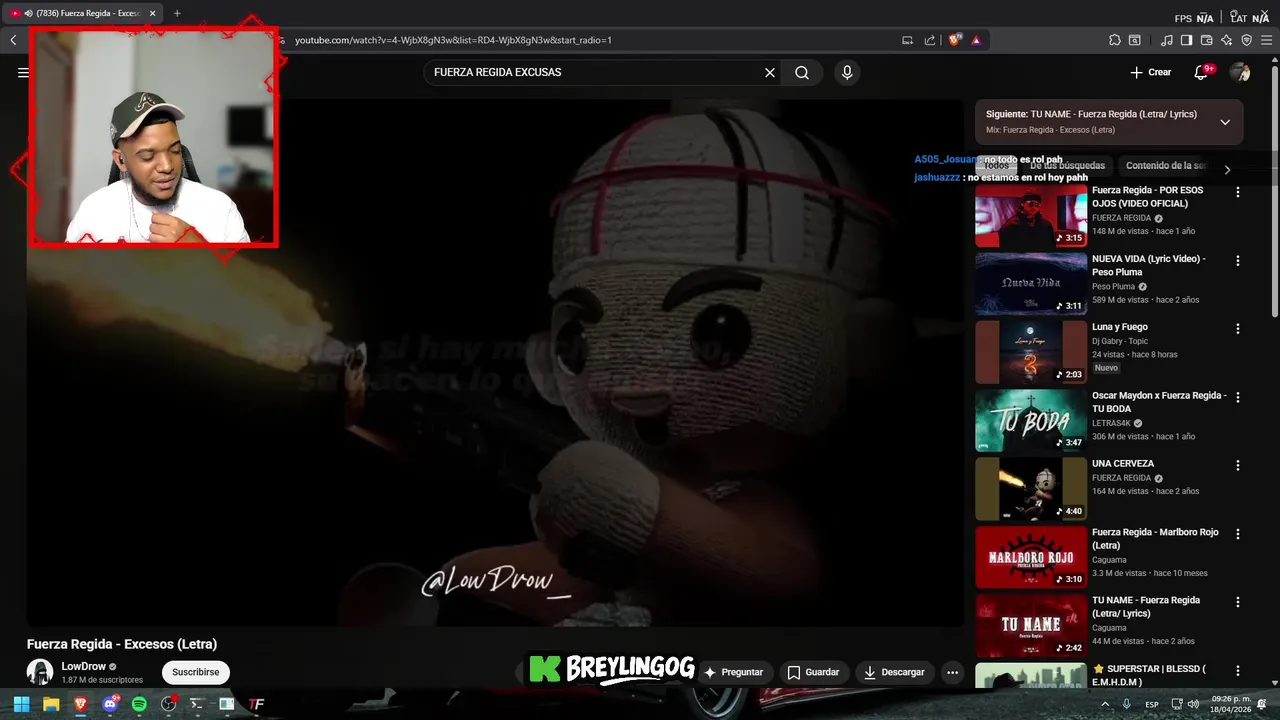Image resolution: width=1280 pixels, height=720 pixels.
Task: Open Marlboro Rojo video thumbnail
Action: pyautogui.click(x=1031, y=557)
